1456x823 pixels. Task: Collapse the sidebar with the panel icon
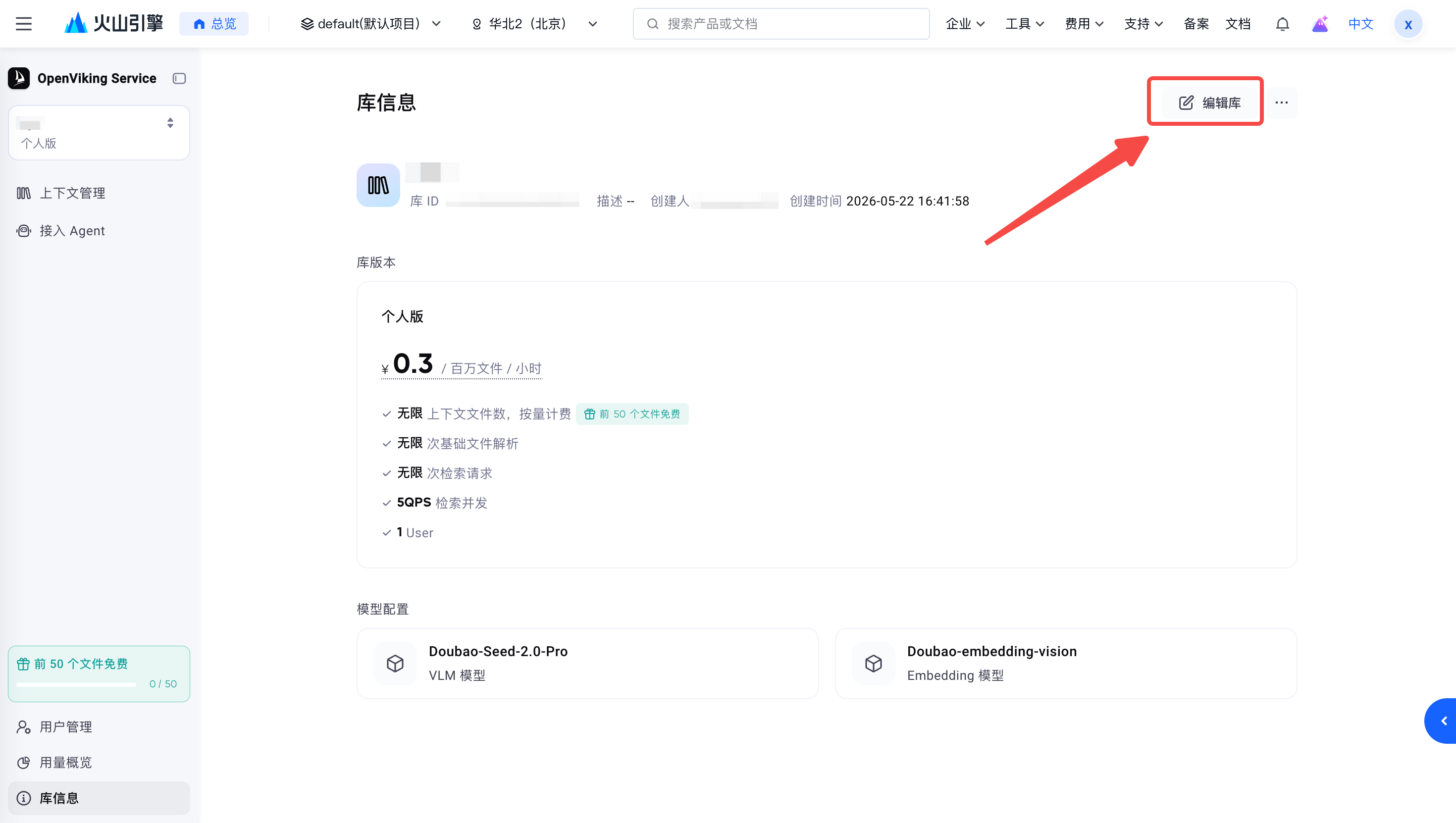(x=179, y=78)
